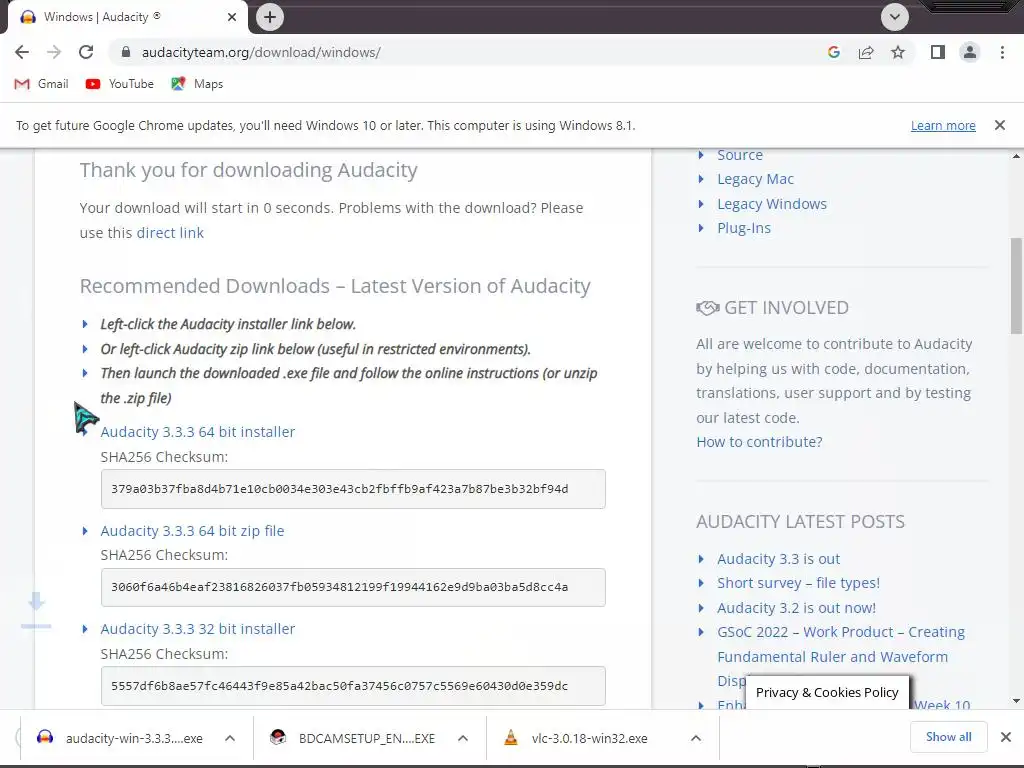Expand options for vlc download
This screenshot has width=1024, height=768.
pyautogui.click(x=696, y=739)
